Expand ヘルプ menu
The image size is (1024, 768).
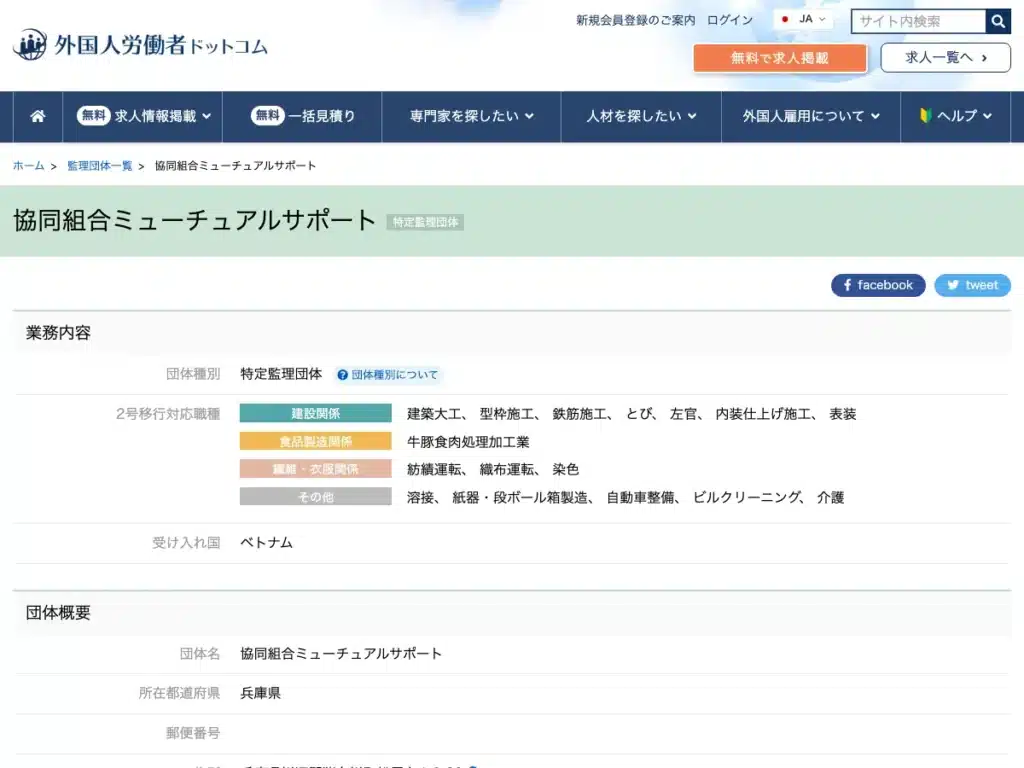[955, 116]
